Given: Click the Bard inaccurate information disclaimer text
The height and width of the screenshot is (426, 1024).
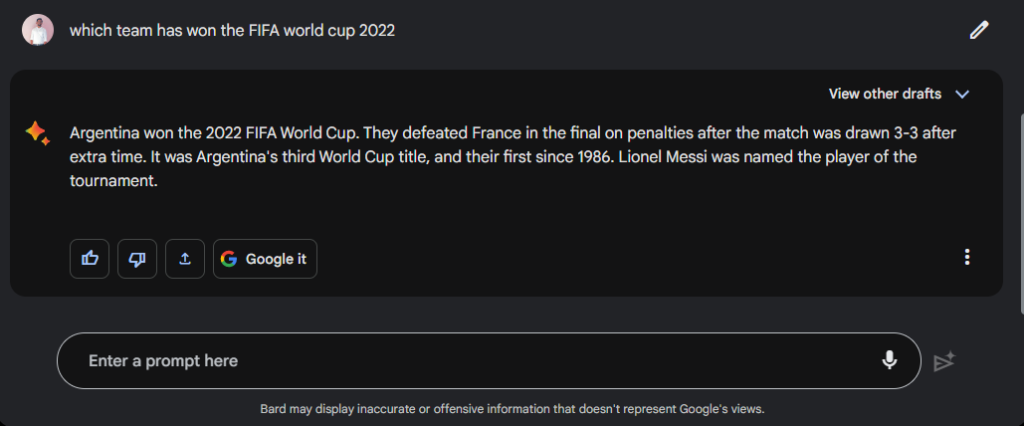Looking at the screenshot, I should pos(512,409).
